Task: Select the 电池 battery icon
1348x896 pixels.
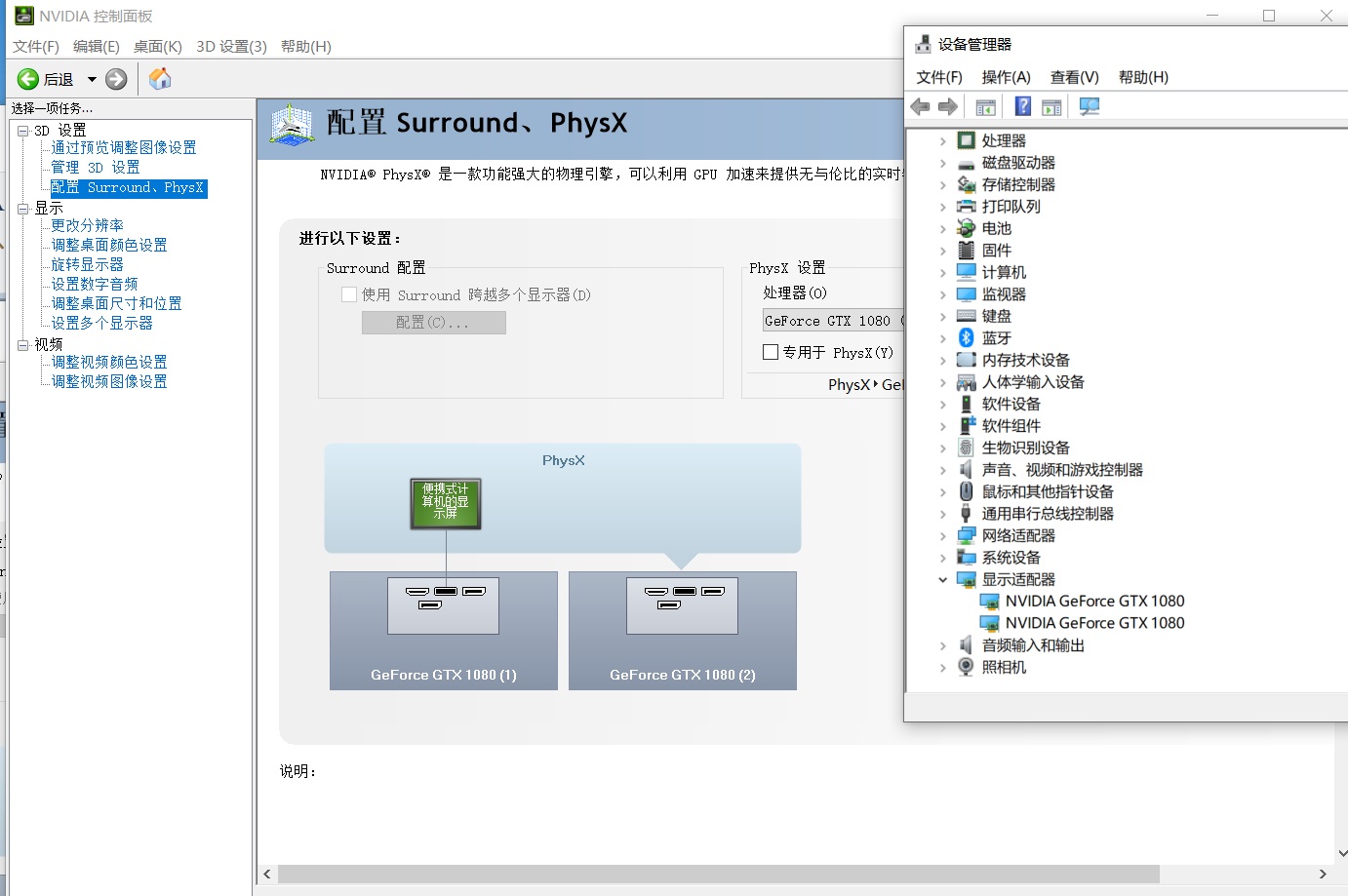Action: (x=966, y=228)
